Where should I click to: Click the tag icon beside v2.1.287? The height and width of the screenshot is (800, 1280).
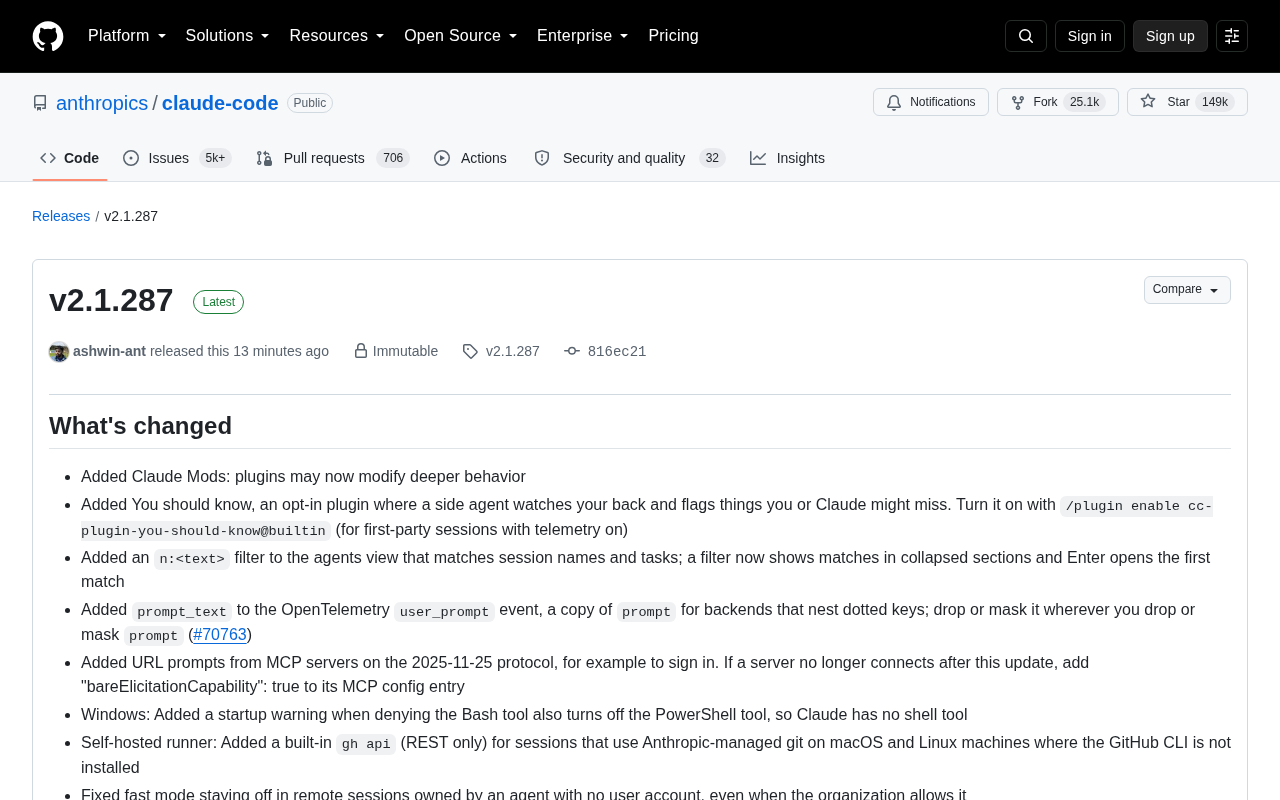pyautogui.click(x=470, y=351)
